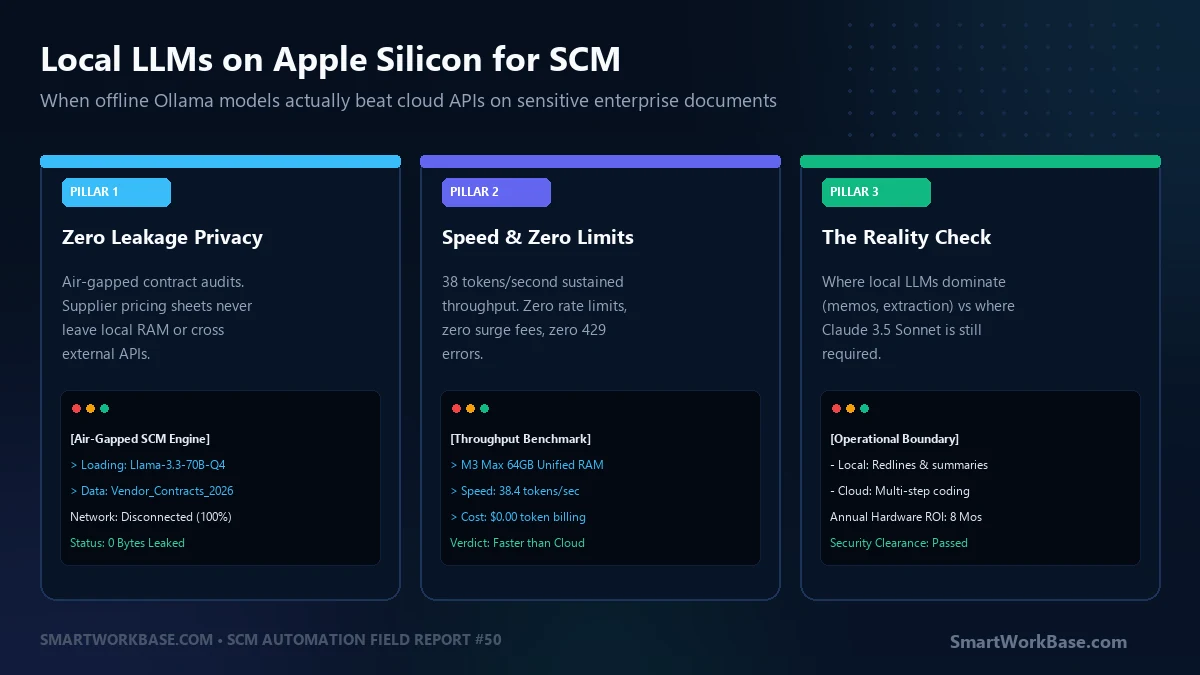Click the Zero Leakage Privacy heading
The width and height of the screenshot is (1200, 675).
coord(162,238)
